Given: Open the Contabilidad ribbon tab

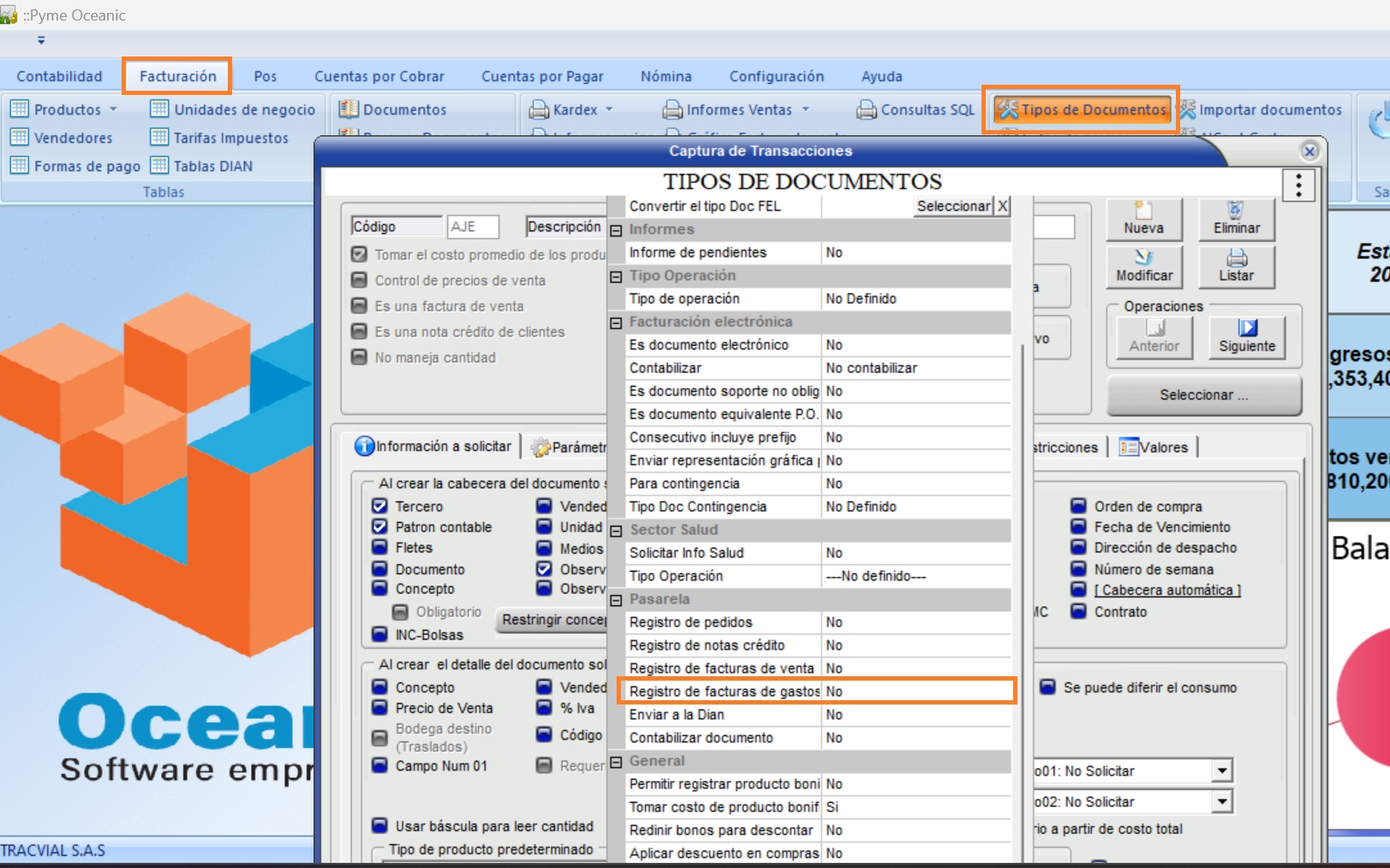Looking at the screenshot, I should coord(59,76).
